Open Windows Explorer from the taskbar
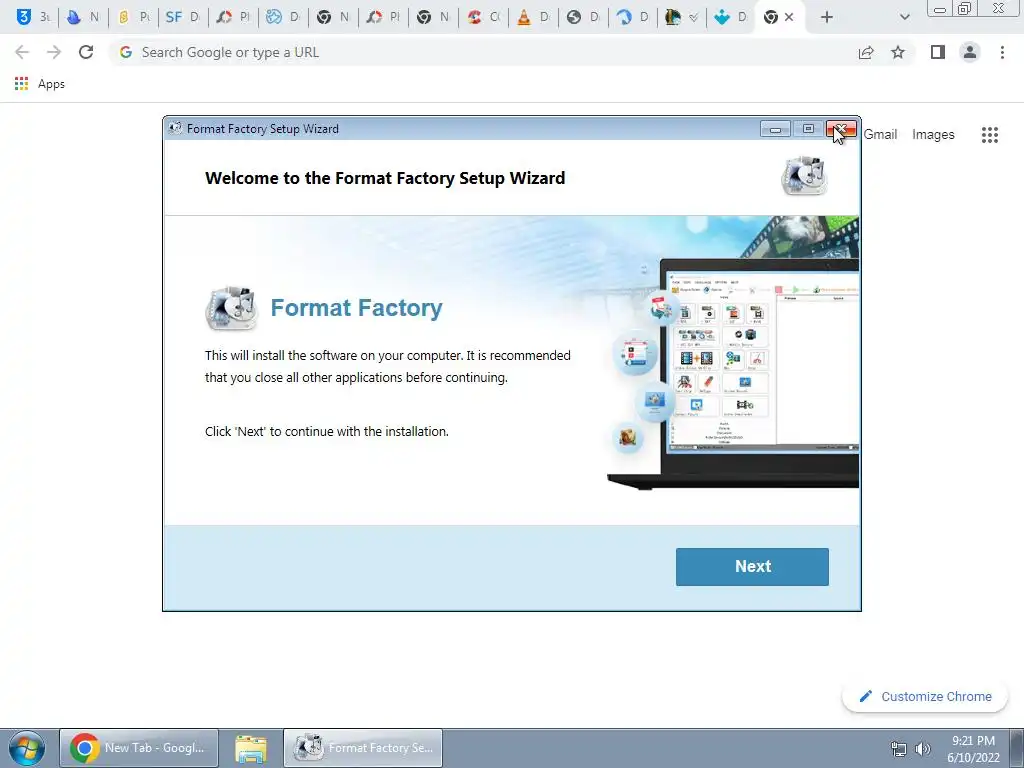The width and height of the screenshot is (1024, 768). (251, 748)
